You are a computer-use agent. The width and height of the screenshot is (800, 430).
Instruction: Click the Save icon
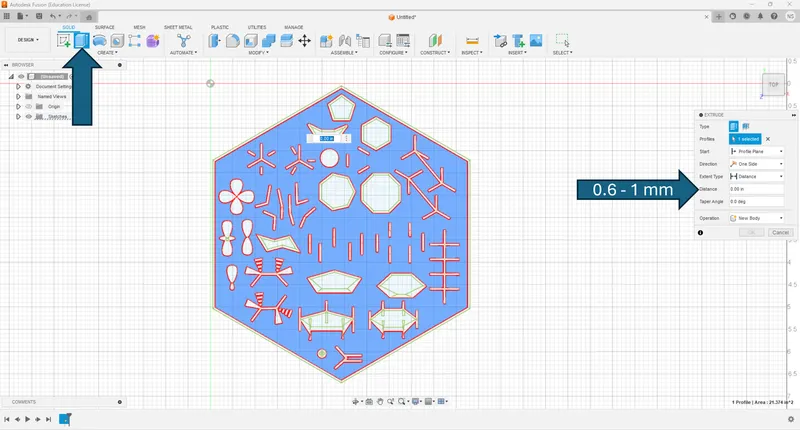[x=39, y=16]
